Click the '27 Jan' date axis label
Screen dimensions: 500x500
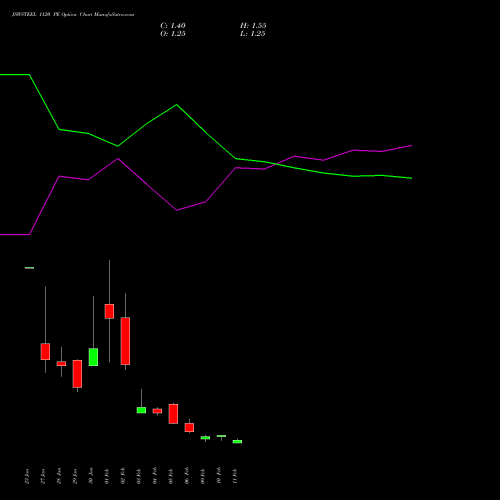tap(43, 476)
